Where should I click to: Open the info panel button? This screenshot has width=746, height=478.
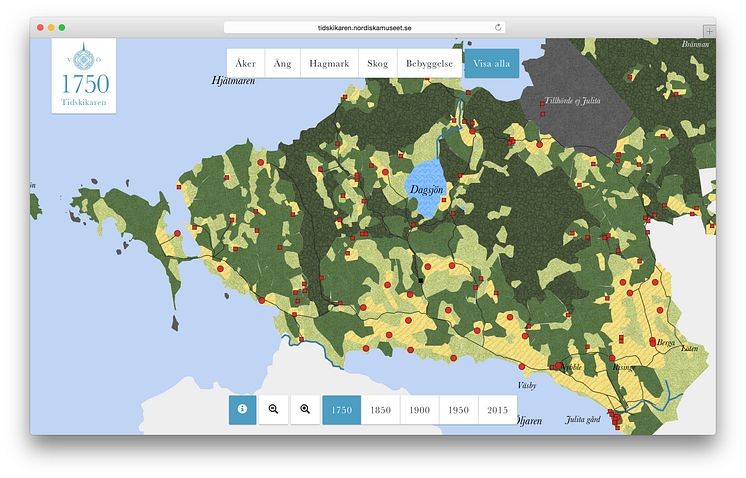(243, 410)
